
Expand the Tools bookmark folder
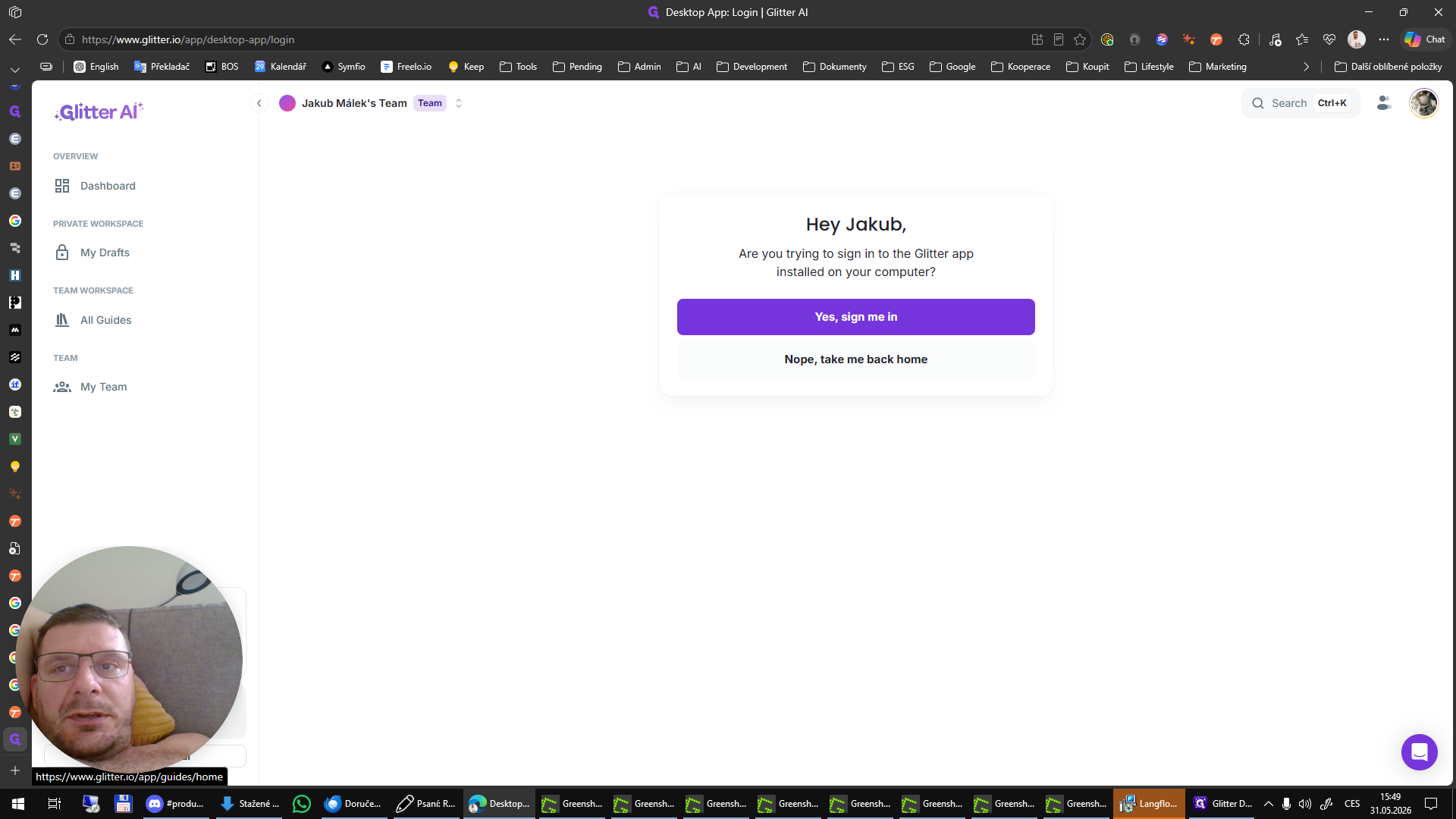pos(518,67)
